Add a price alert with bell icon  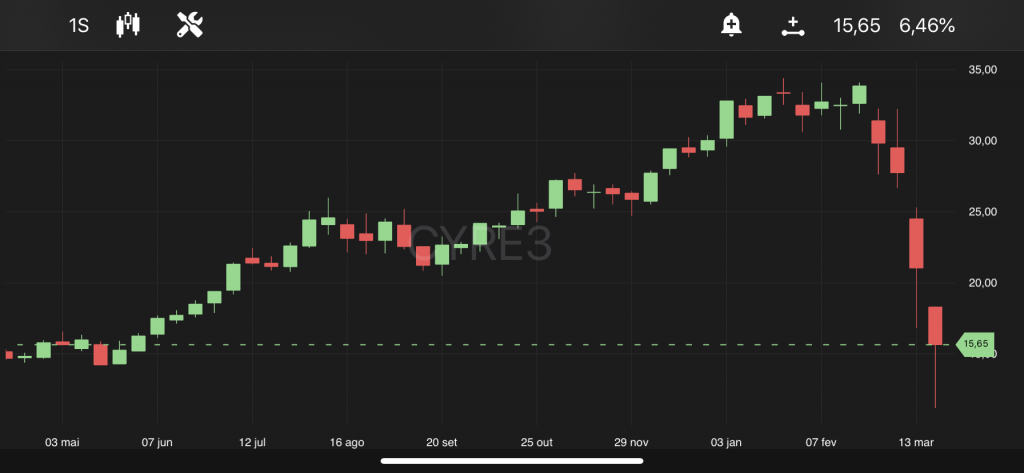[731, 26]
